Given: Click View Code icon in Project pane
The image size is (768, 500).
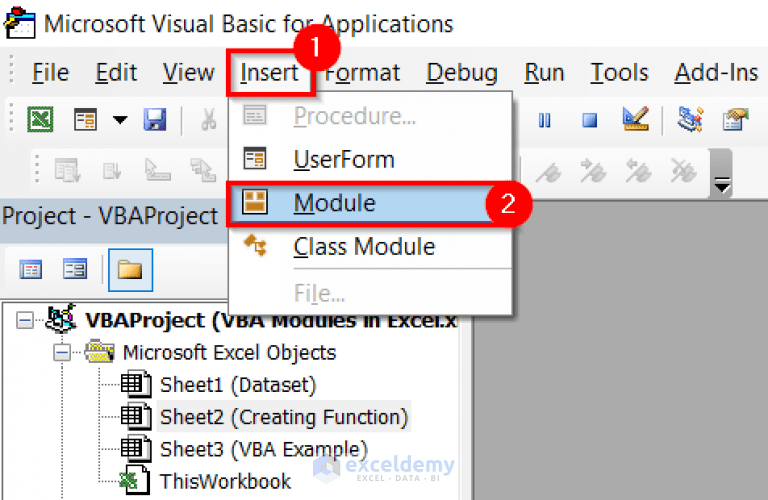Looking at the screenshot, I should pos(30,269).
